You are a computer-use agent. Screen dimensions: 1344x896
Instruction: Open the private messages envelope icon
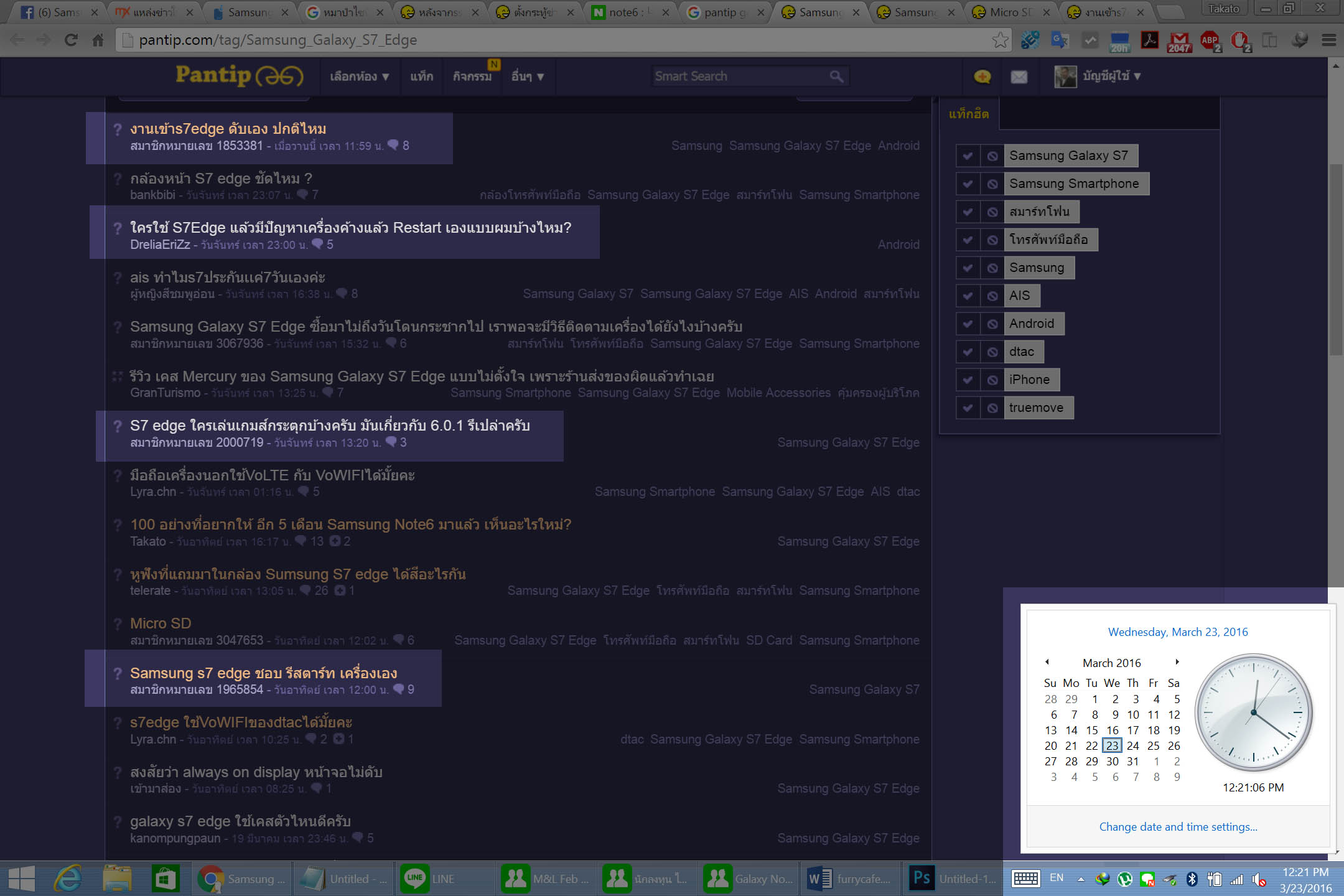(x=1019, y=77)
